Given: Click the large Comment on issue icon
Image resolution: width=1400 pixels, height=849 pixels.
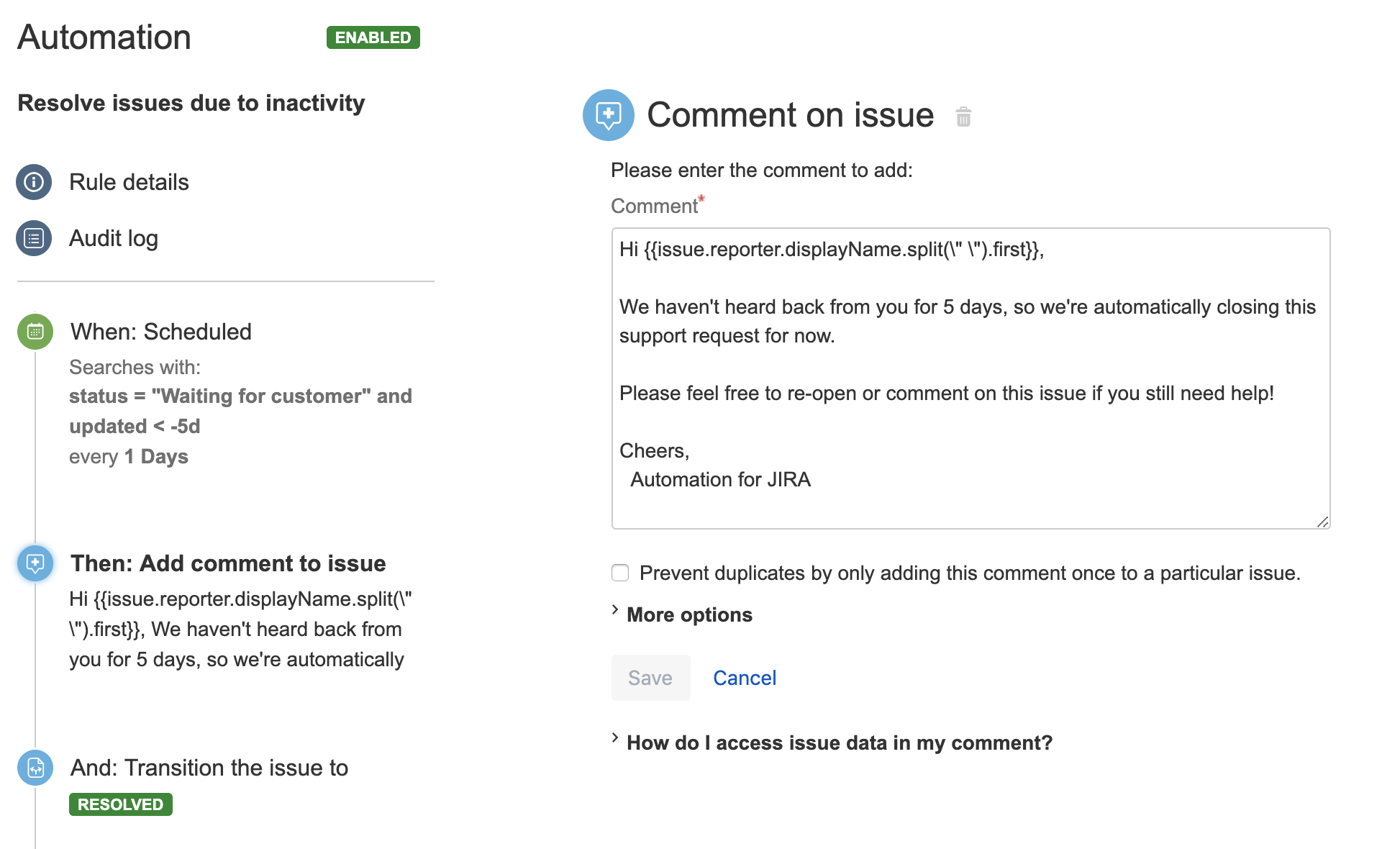Looking at the screenshot, I should tap(608, 115).
